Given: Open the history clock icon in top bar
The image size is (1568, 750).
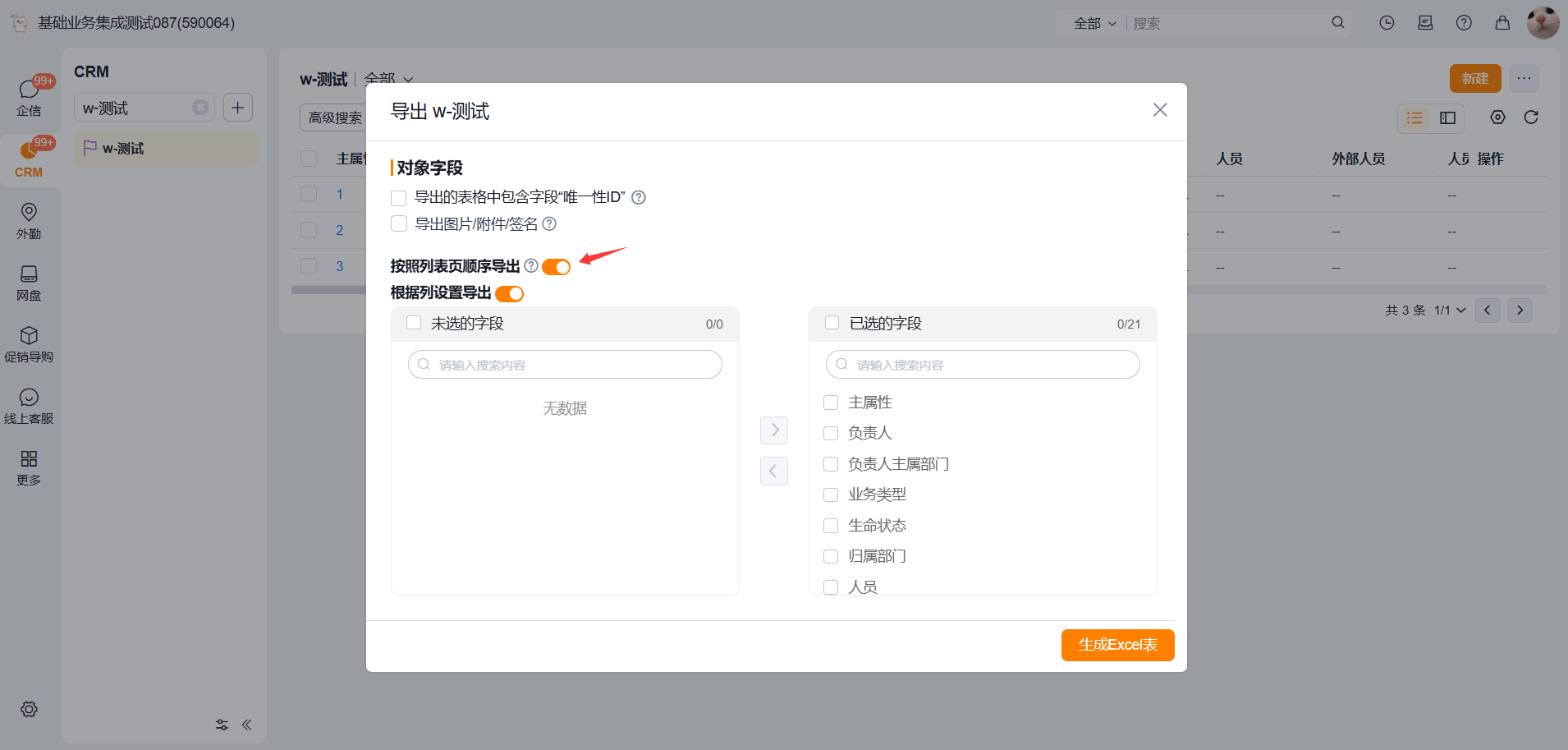Looking at the screenshot, I should coord(1387,23).
